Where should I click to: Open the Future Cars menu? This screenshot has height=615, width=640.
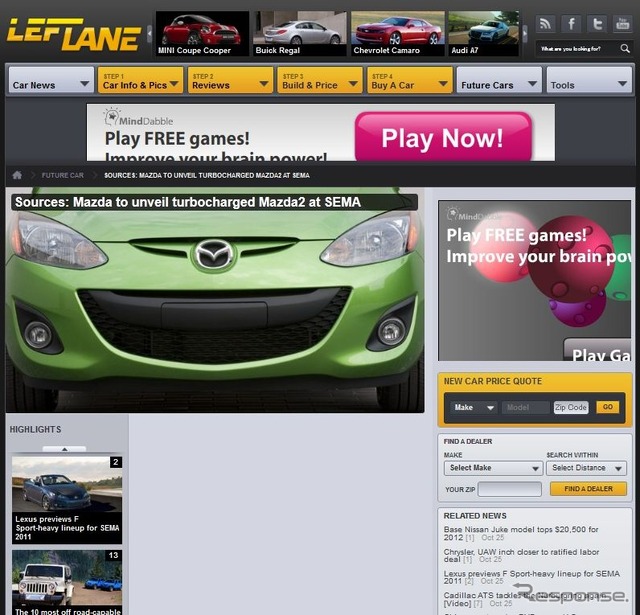point(499,80)
